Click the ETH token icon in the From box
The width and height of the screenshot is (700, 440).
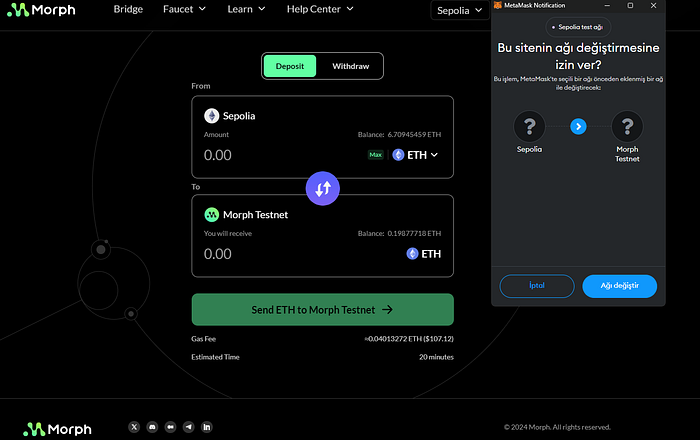398,155
